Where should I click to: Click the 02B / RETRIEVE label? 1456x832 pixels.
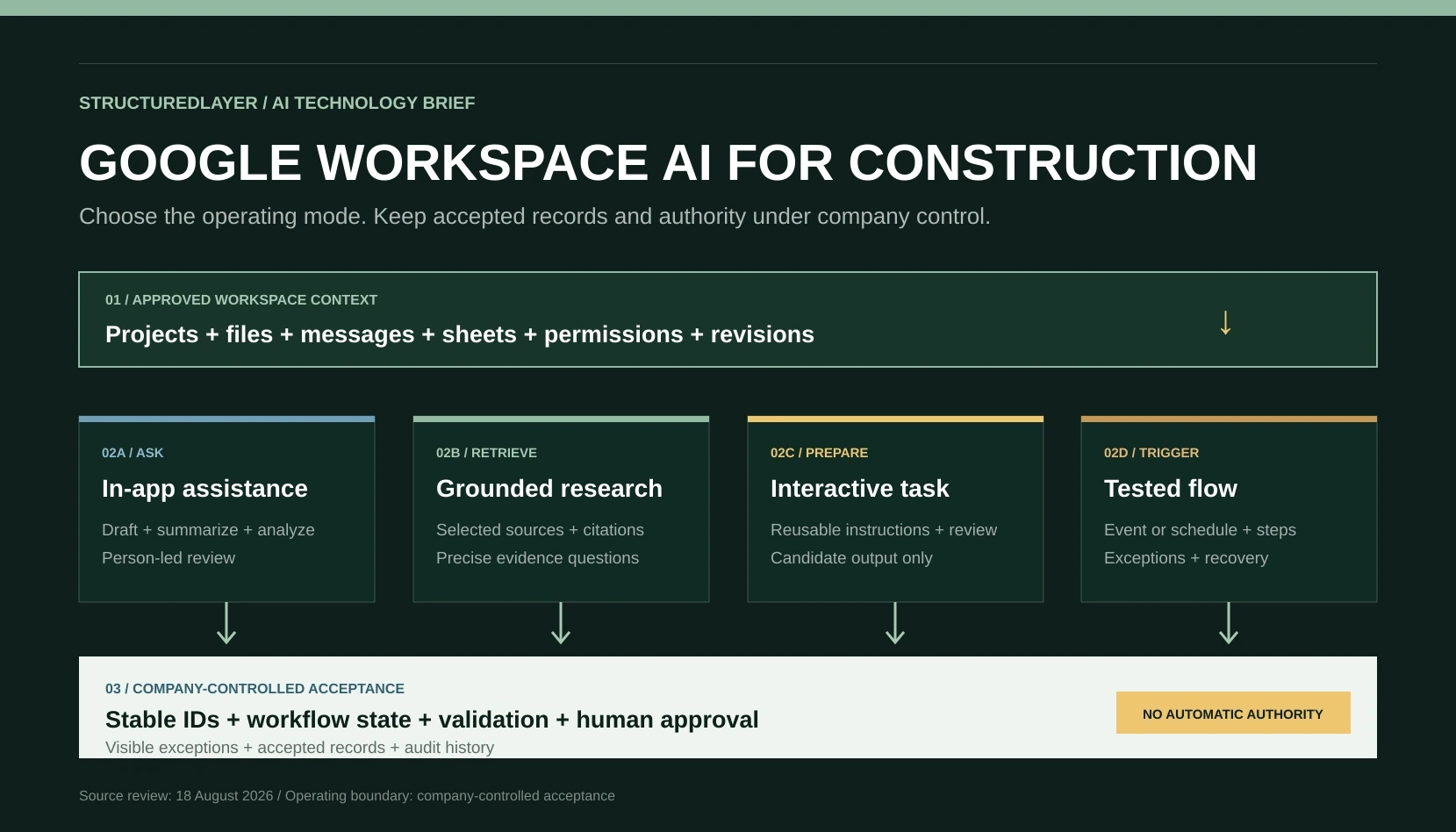click(x=486, y=453)
